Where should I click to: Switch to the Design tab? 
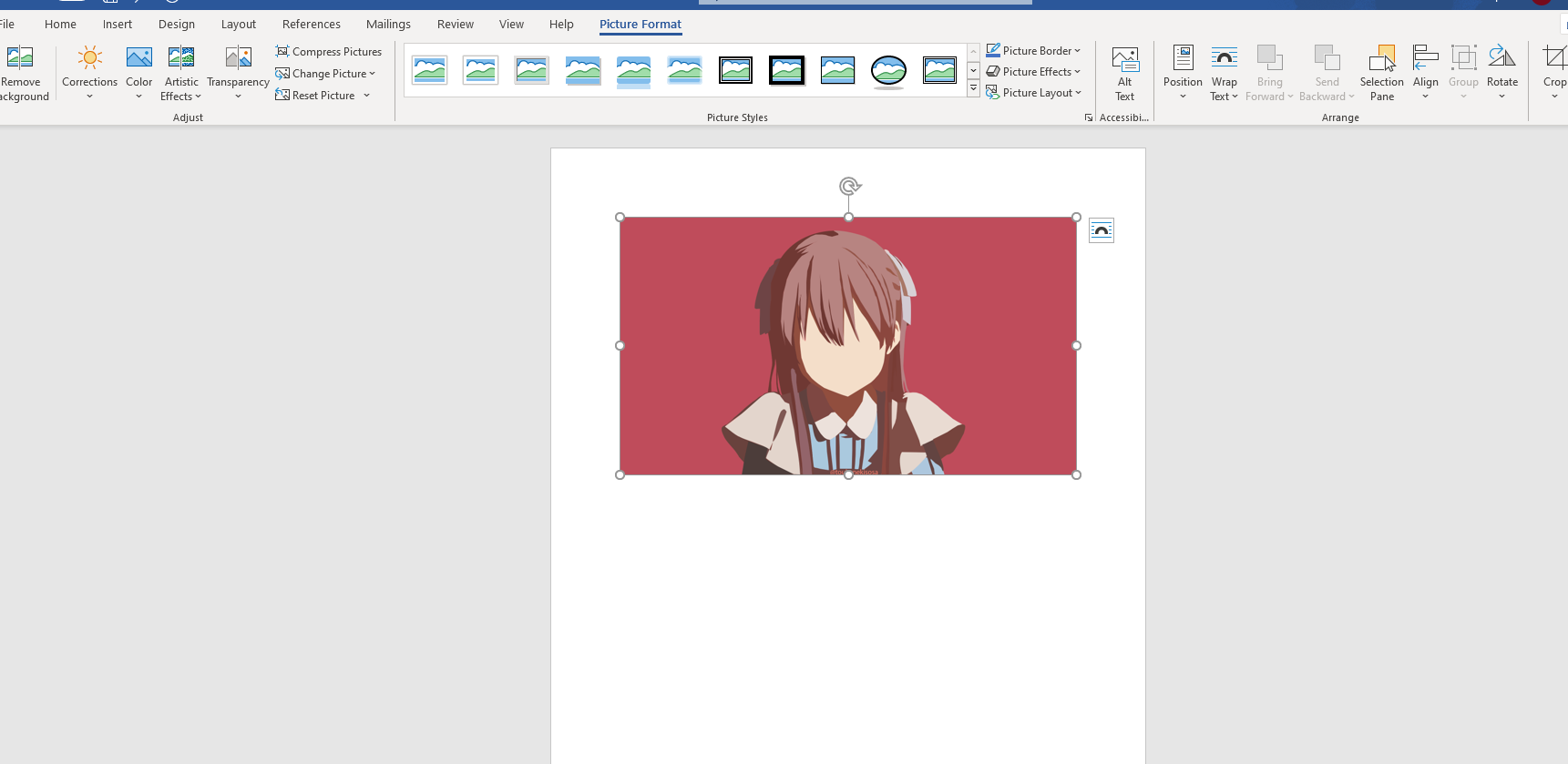coord(177,25)
